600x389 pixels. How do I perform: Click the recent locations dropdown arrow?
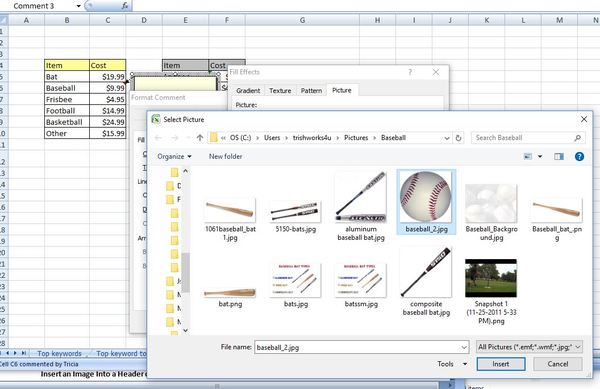188,138
